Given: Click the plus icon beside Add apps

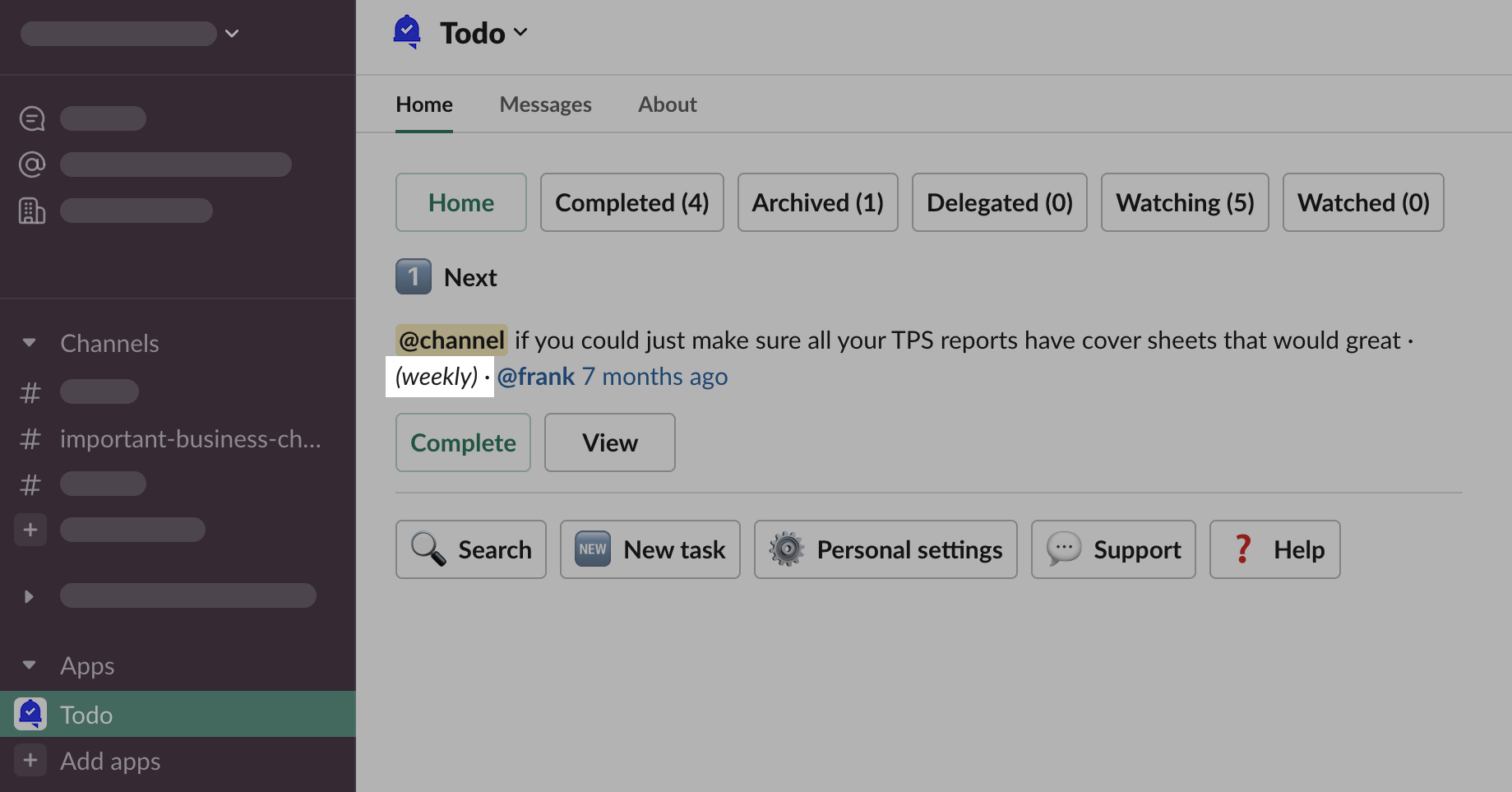Looking at the screenshot, I should [30, 761].
